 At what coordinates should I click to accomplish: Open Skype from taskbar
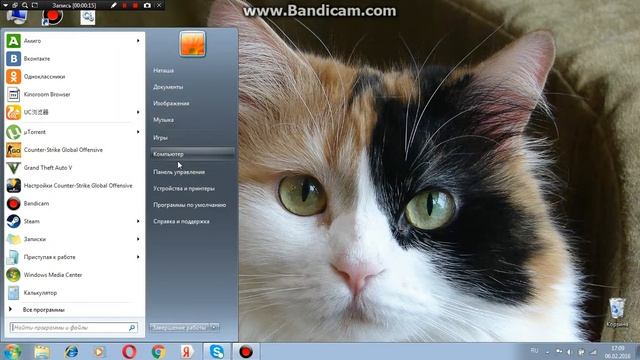pos(217,351)
